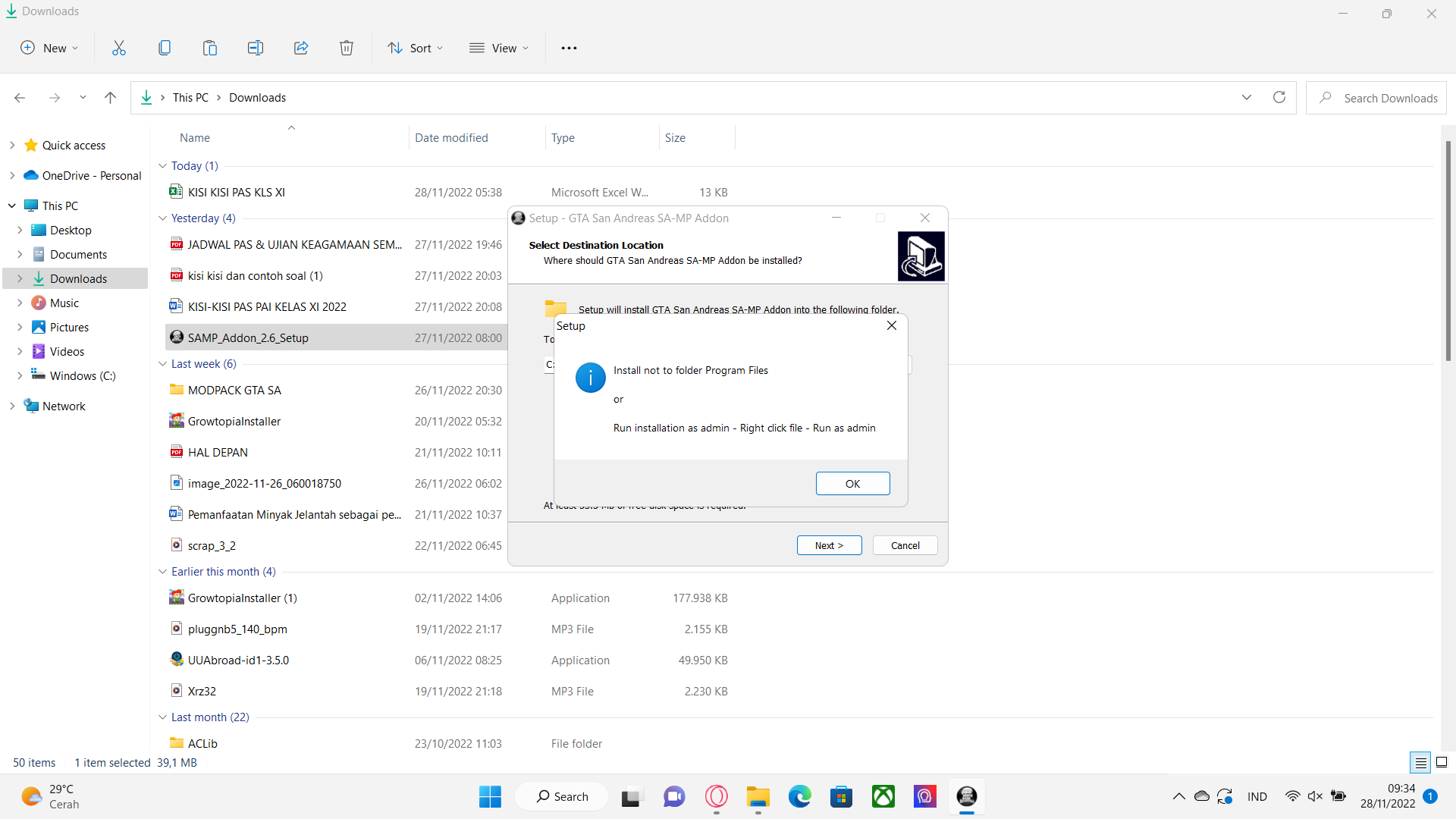Collapse the Earlier this month group
Screen dimensions: 1456x819
[162, 572]
